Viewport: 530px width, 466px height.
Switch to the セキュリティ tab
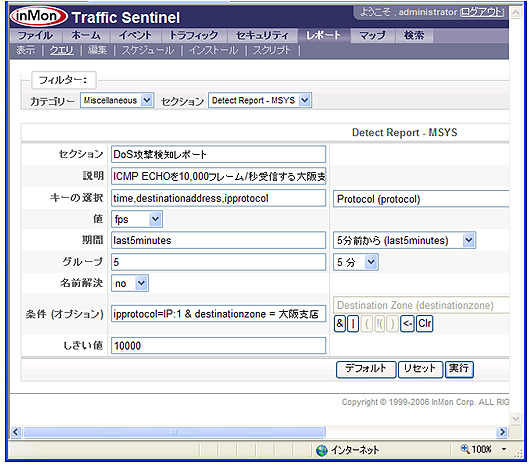(262, 35)
